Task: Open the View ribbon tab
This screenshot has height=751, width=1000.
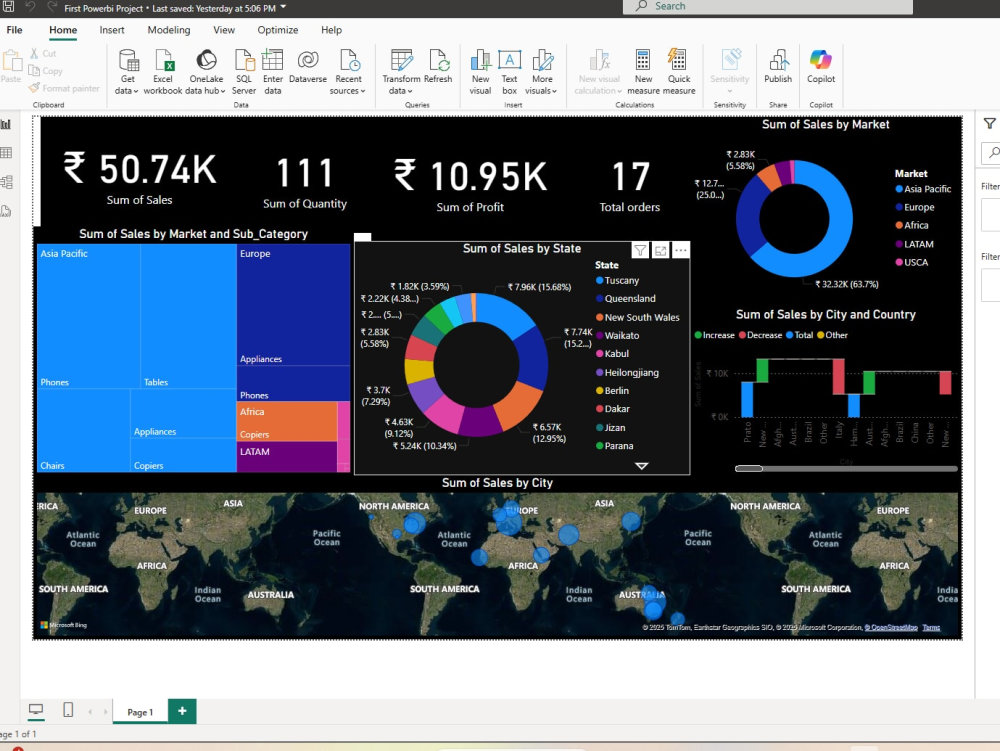Action: pos(224,30)
